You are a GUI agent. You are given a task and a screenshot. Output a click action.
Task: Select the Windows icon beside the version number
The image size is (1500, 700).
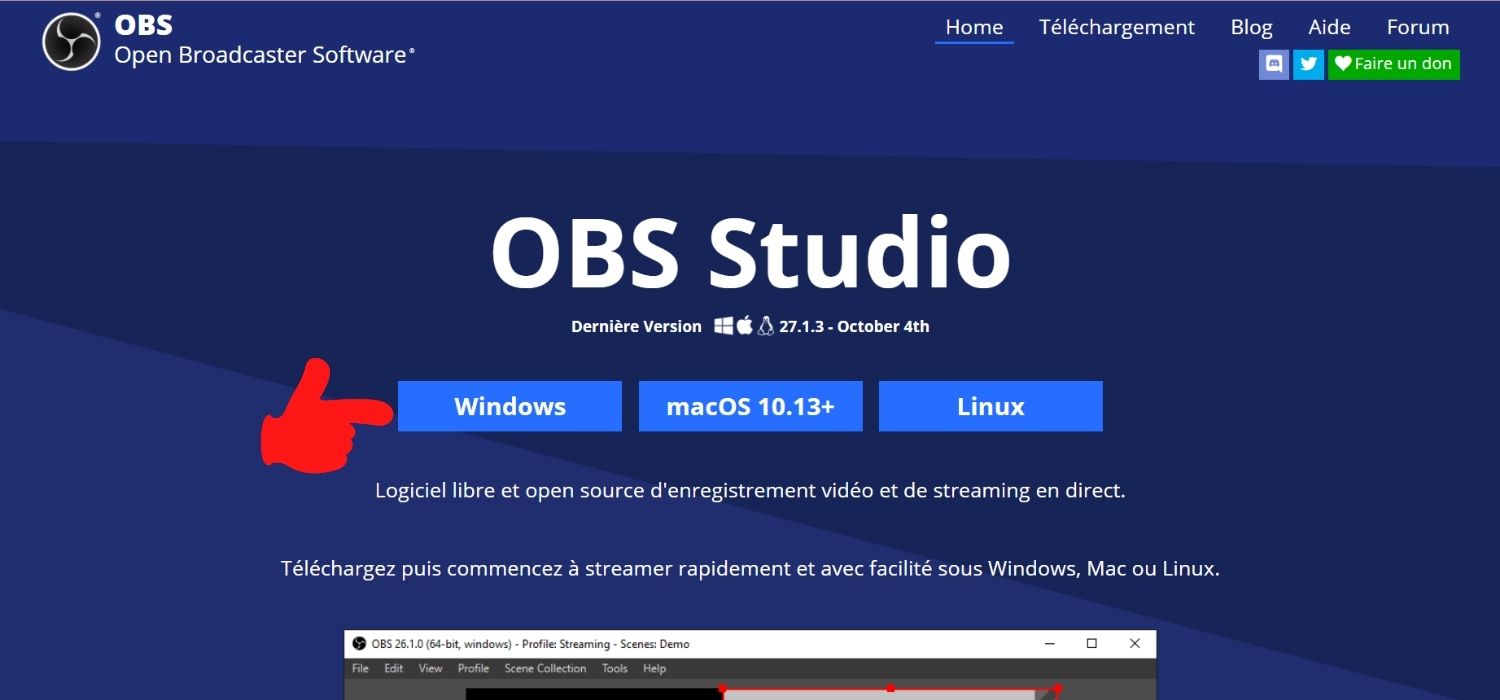pyautogui.click(x=722, y=325)
